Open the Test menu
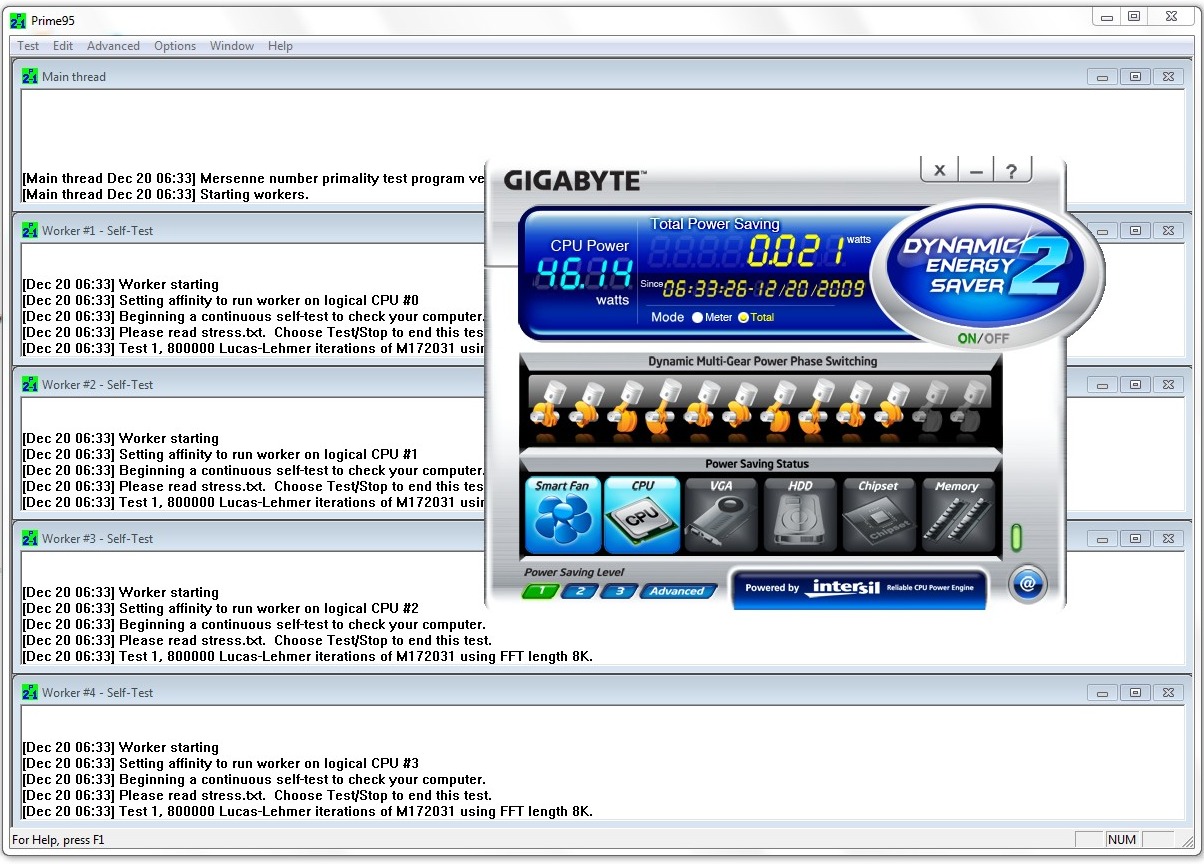1204x864 pixels. pyautogui.click(x=28, y=46)
